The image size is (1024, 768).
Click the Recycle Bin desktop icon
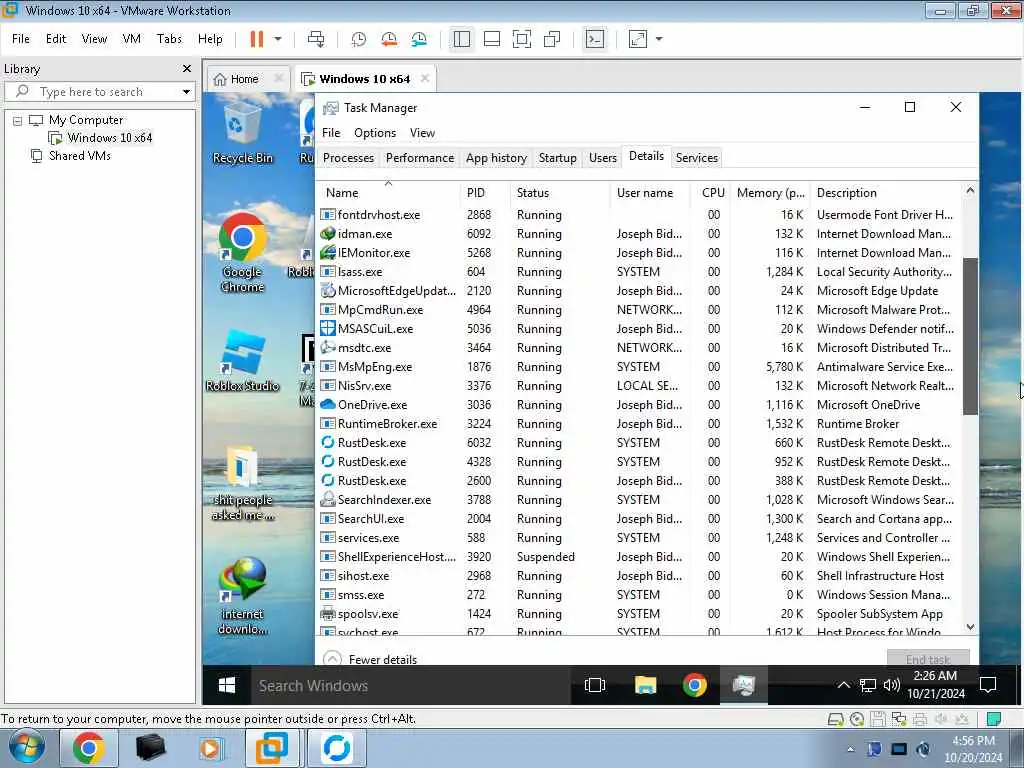pos(242,135)
